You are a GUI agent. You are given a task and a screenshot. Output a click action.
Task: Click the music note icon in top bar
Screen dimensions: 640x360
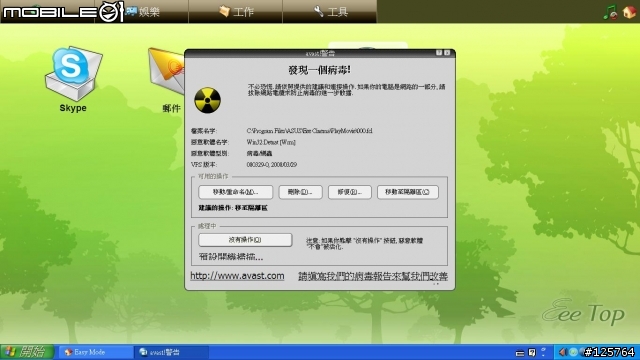[610, 12]
